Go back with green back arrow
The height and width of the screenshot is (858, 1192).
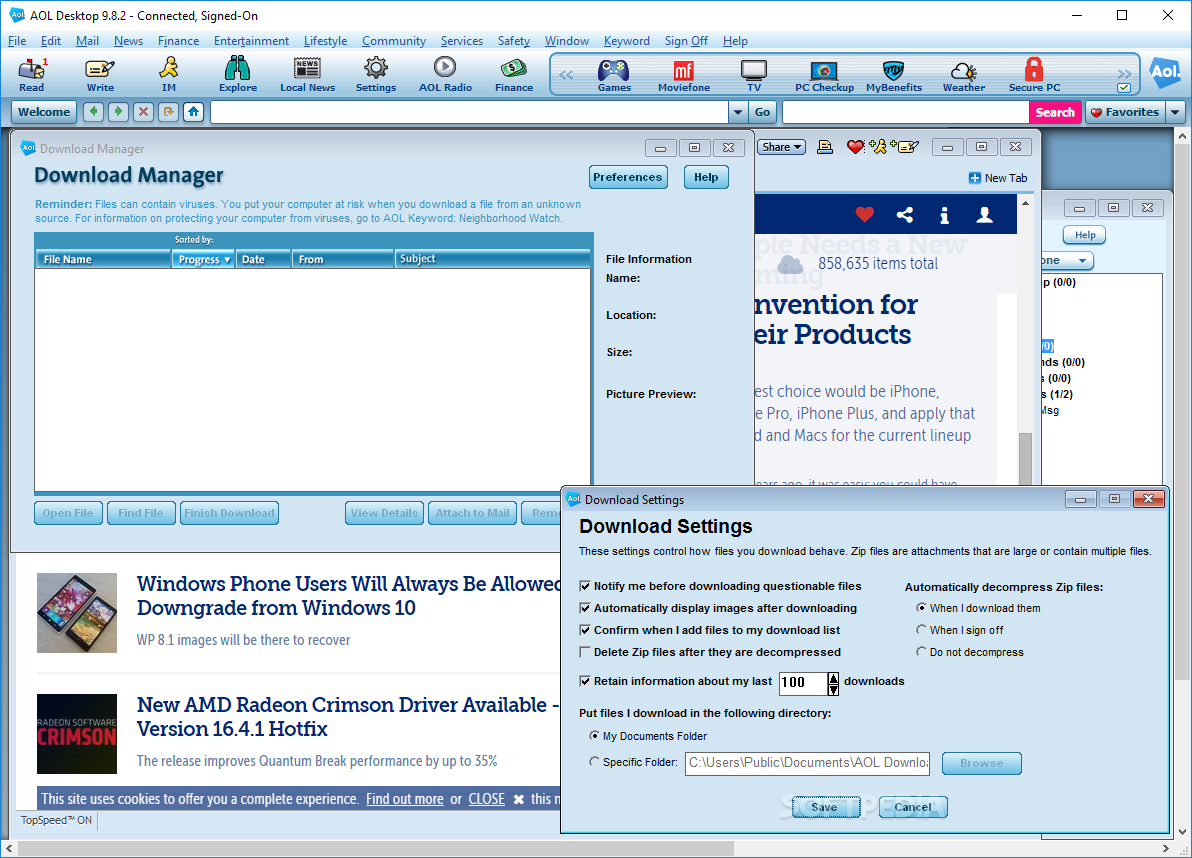[94, 112]
